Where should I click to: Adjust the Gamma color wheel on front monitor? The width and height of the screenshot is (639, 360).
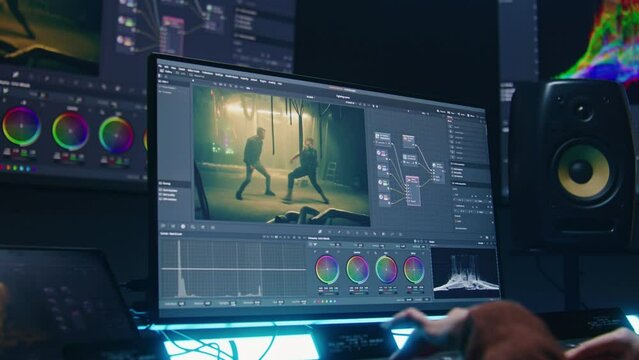(357, 269)
